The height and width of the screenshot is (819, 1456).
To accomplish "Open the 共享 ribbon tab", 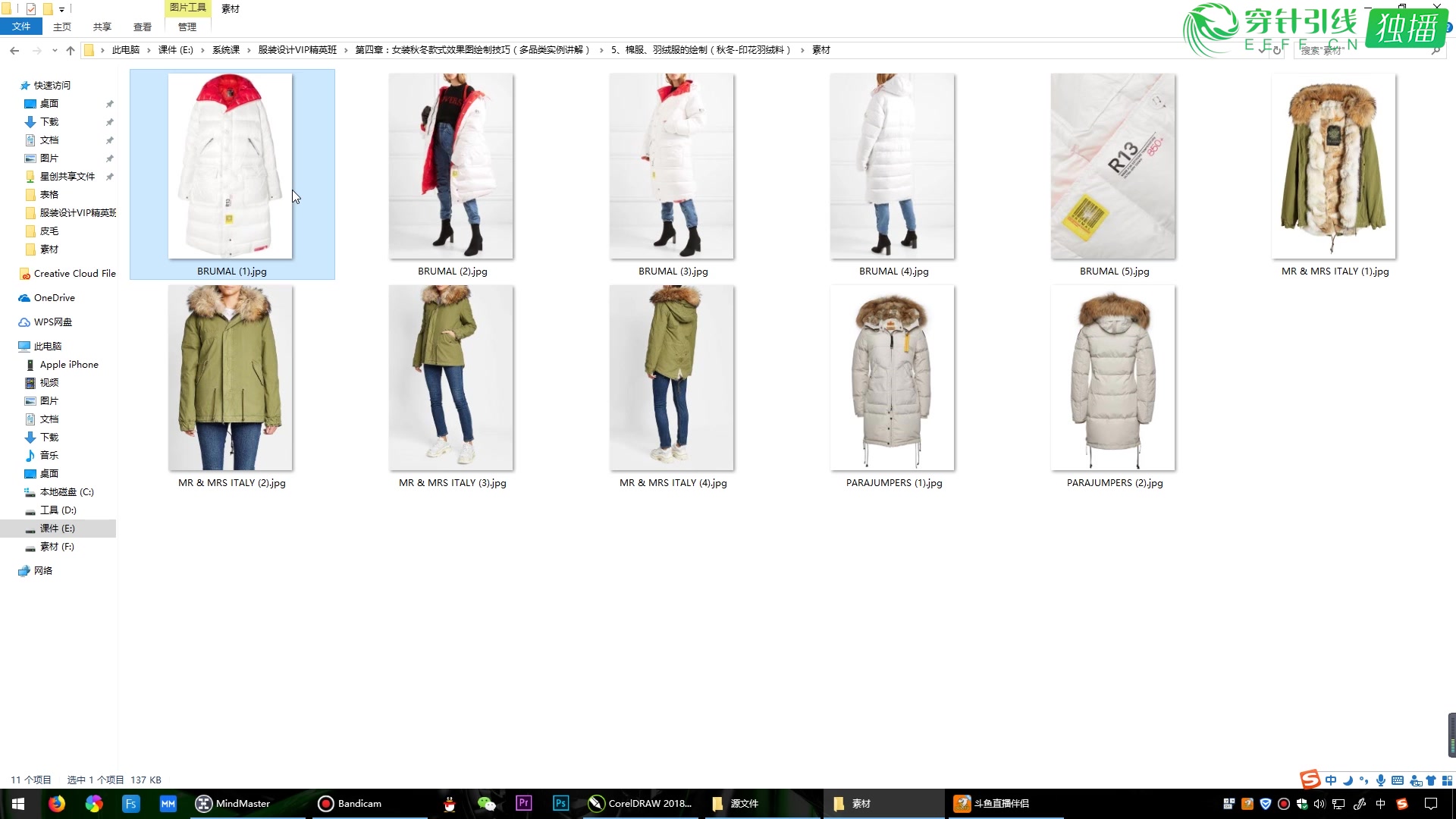I will click(x=102, y=27).
